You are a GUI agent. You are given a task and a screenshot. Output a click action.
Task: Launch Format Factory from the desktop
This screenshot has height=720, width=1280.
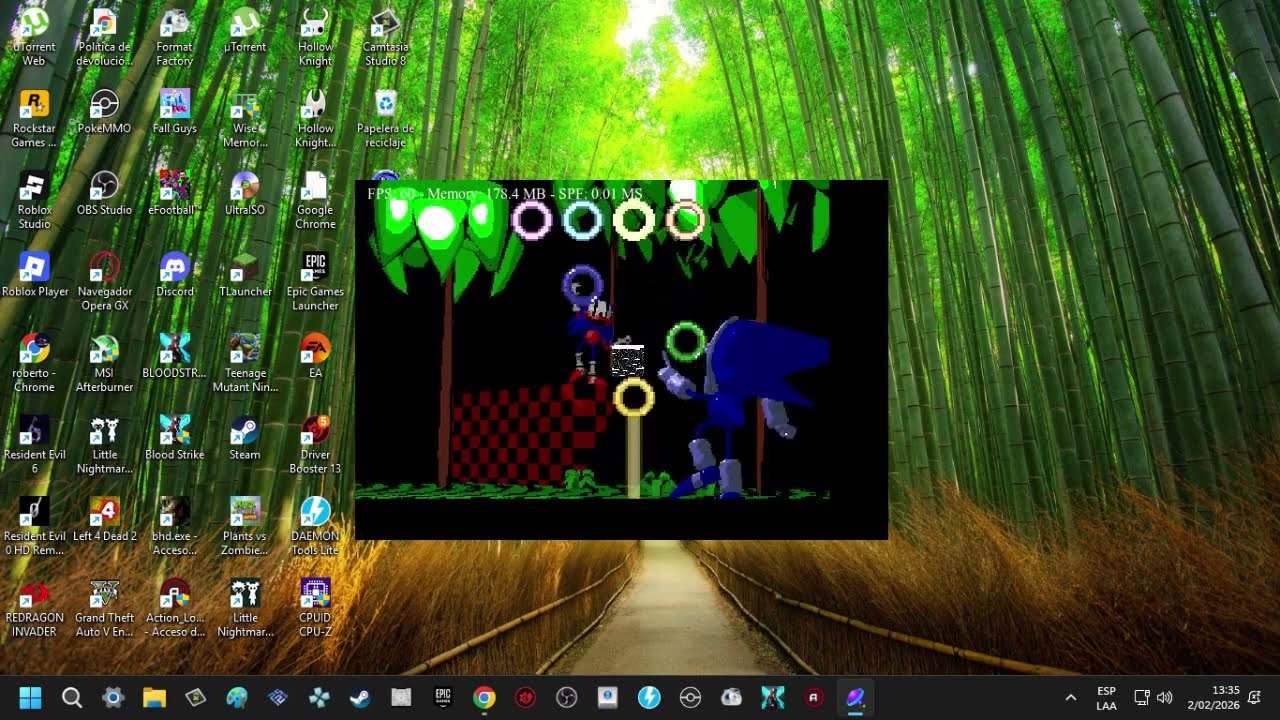click(x=175, y=37)
